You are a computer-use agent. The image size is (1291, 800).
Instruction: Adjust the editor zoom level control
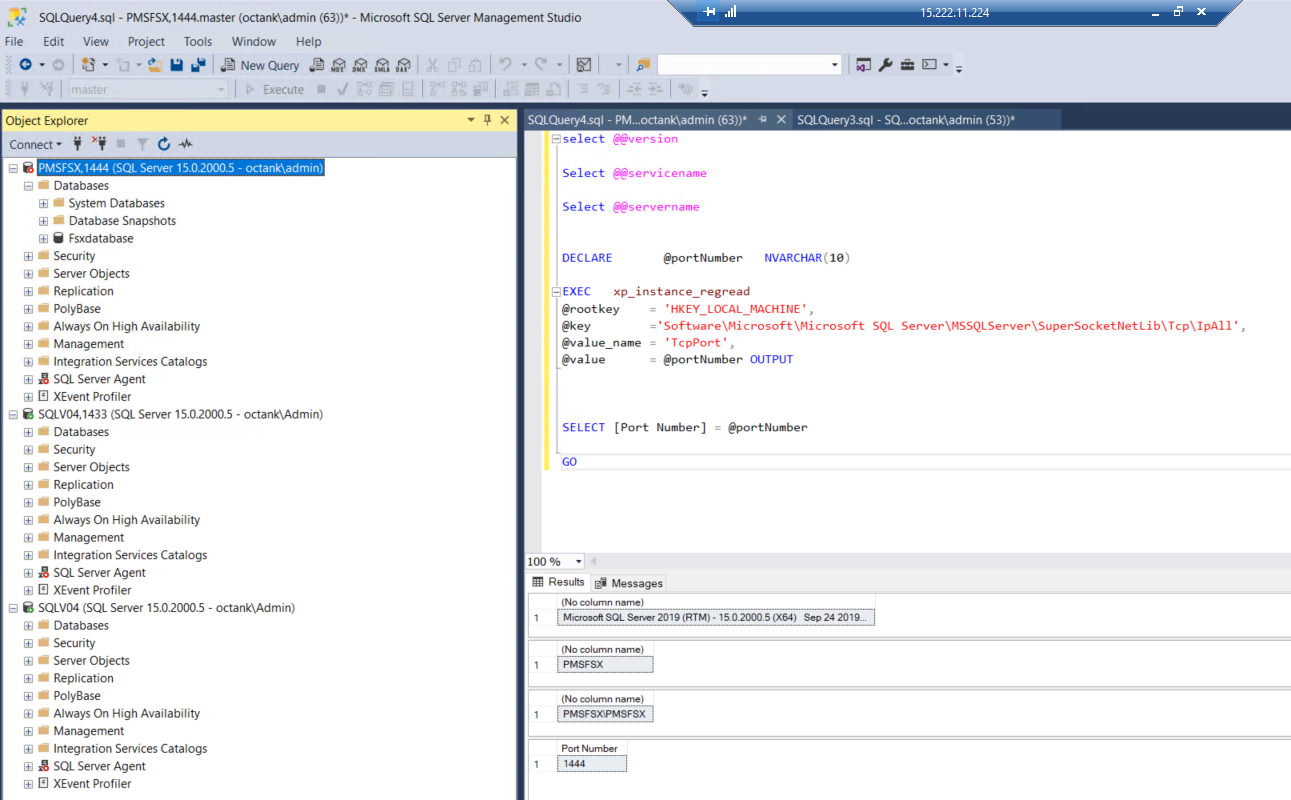554,561
